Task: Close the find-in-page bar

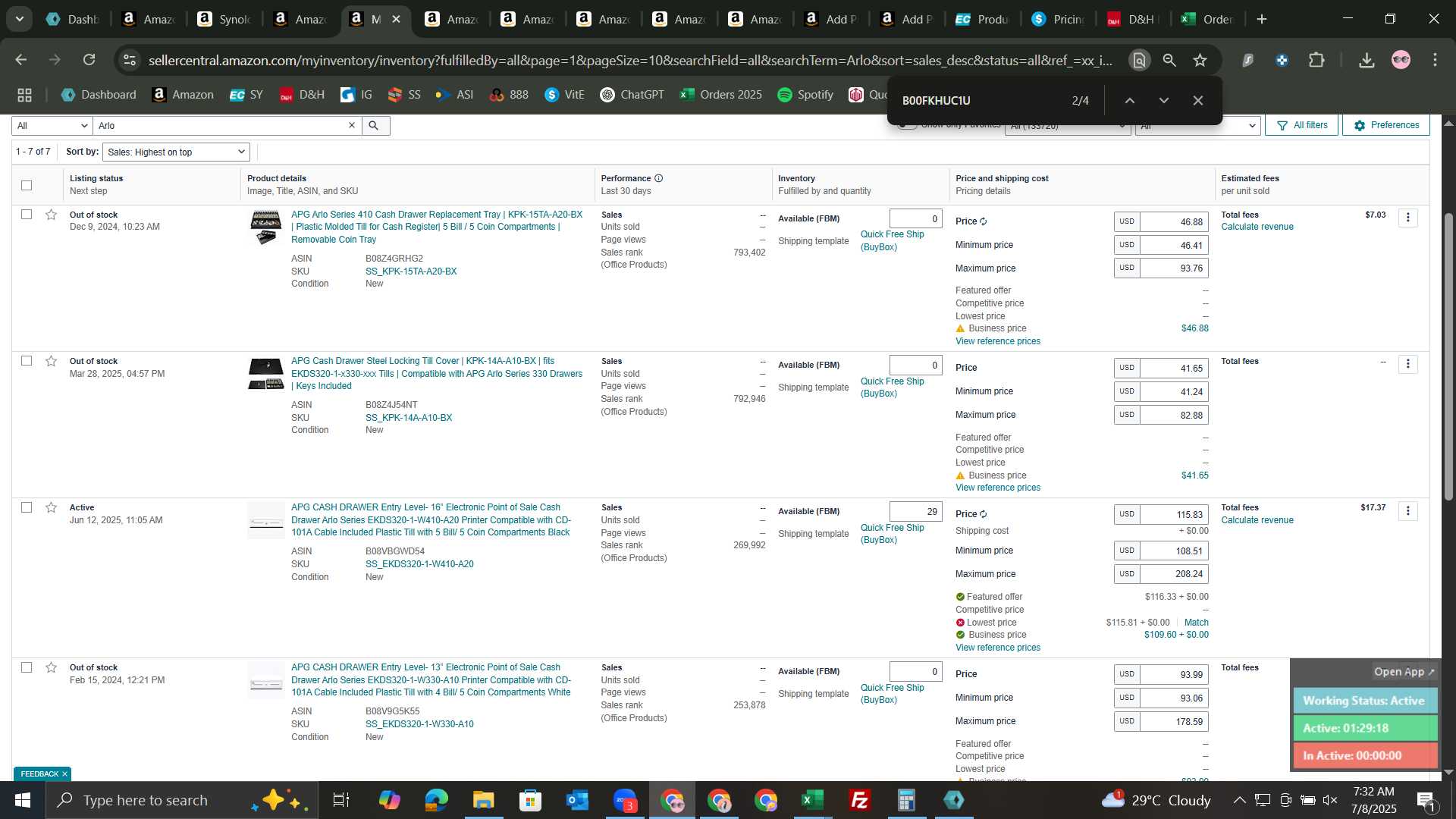Action: point(1198,100)
